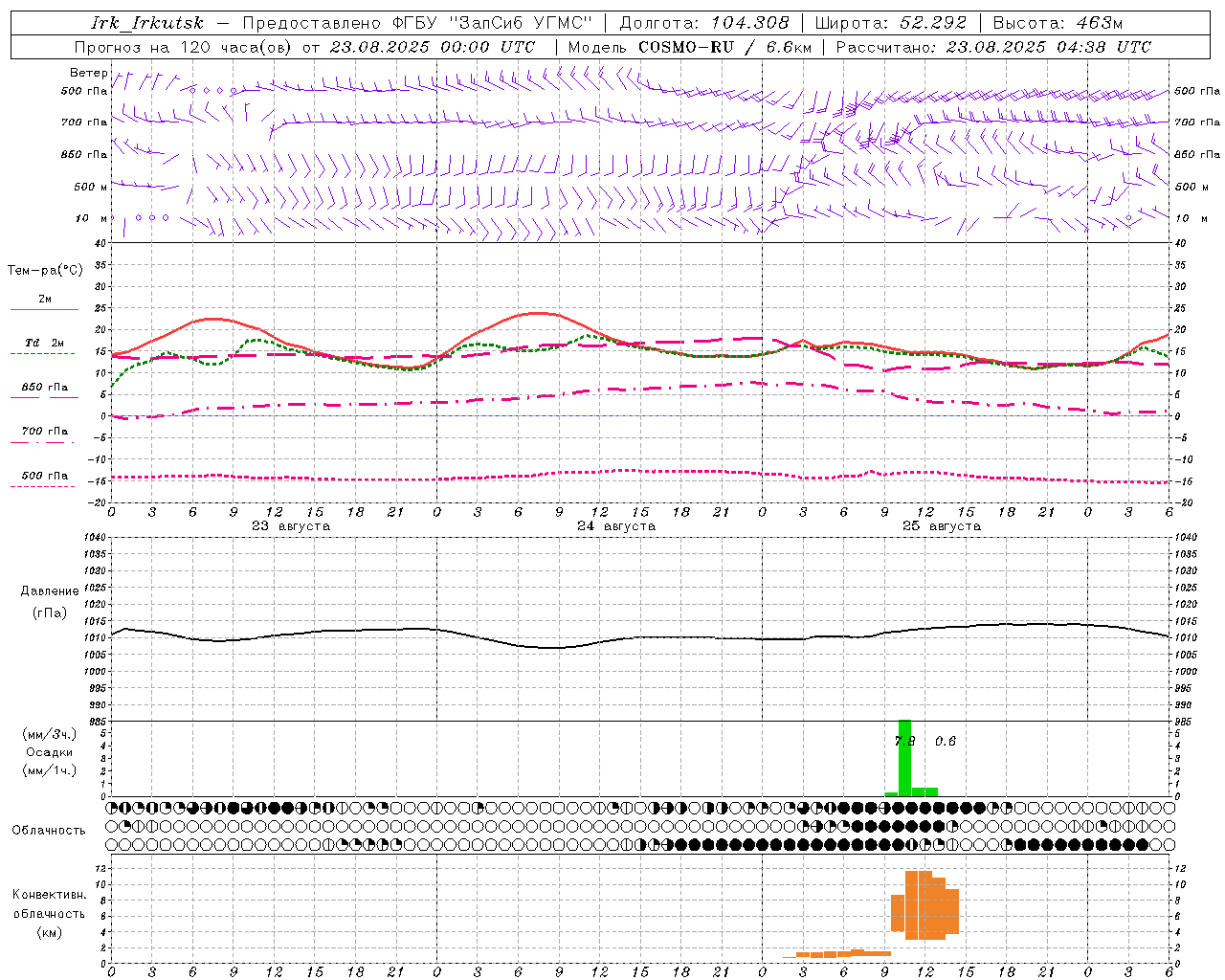
Task: Click 990 on the left pressure axis
Action: 98,705
